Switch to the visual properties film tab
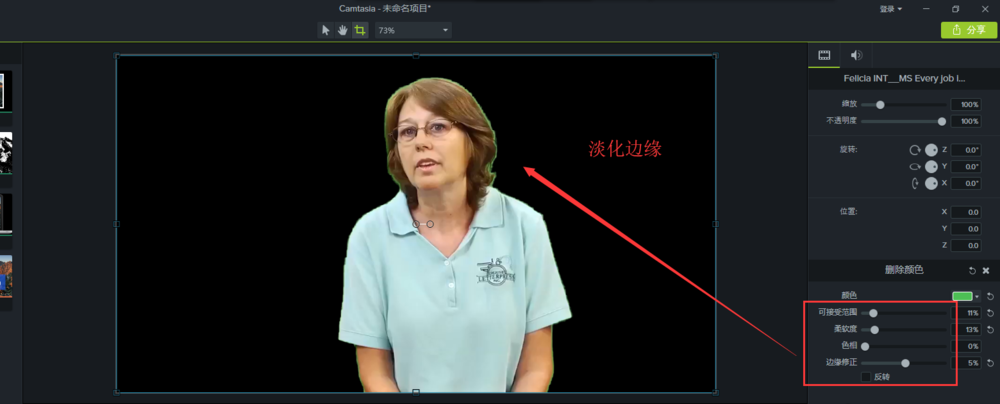 [x=824, y=56]
